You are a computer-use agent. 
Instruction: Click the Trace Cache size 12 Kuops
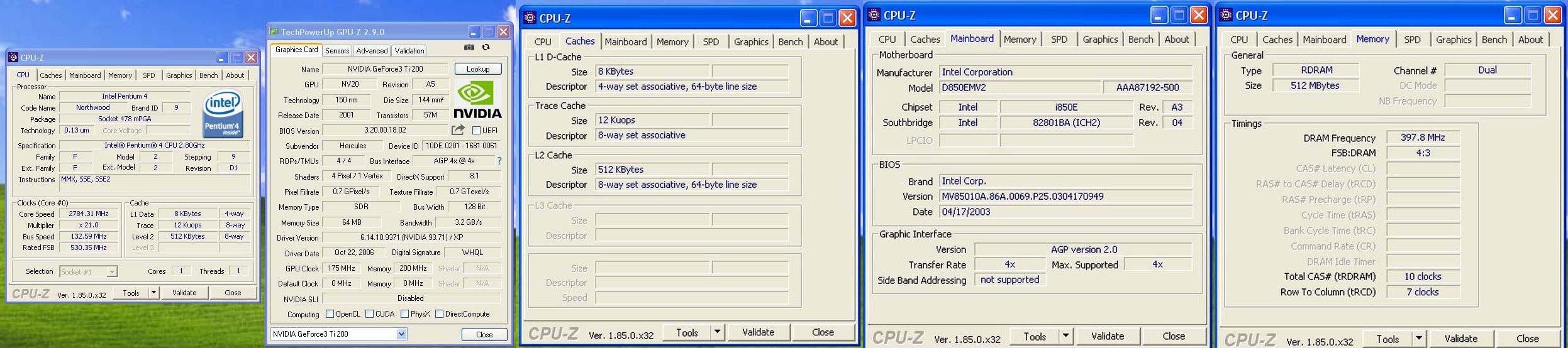coord(652,120)
